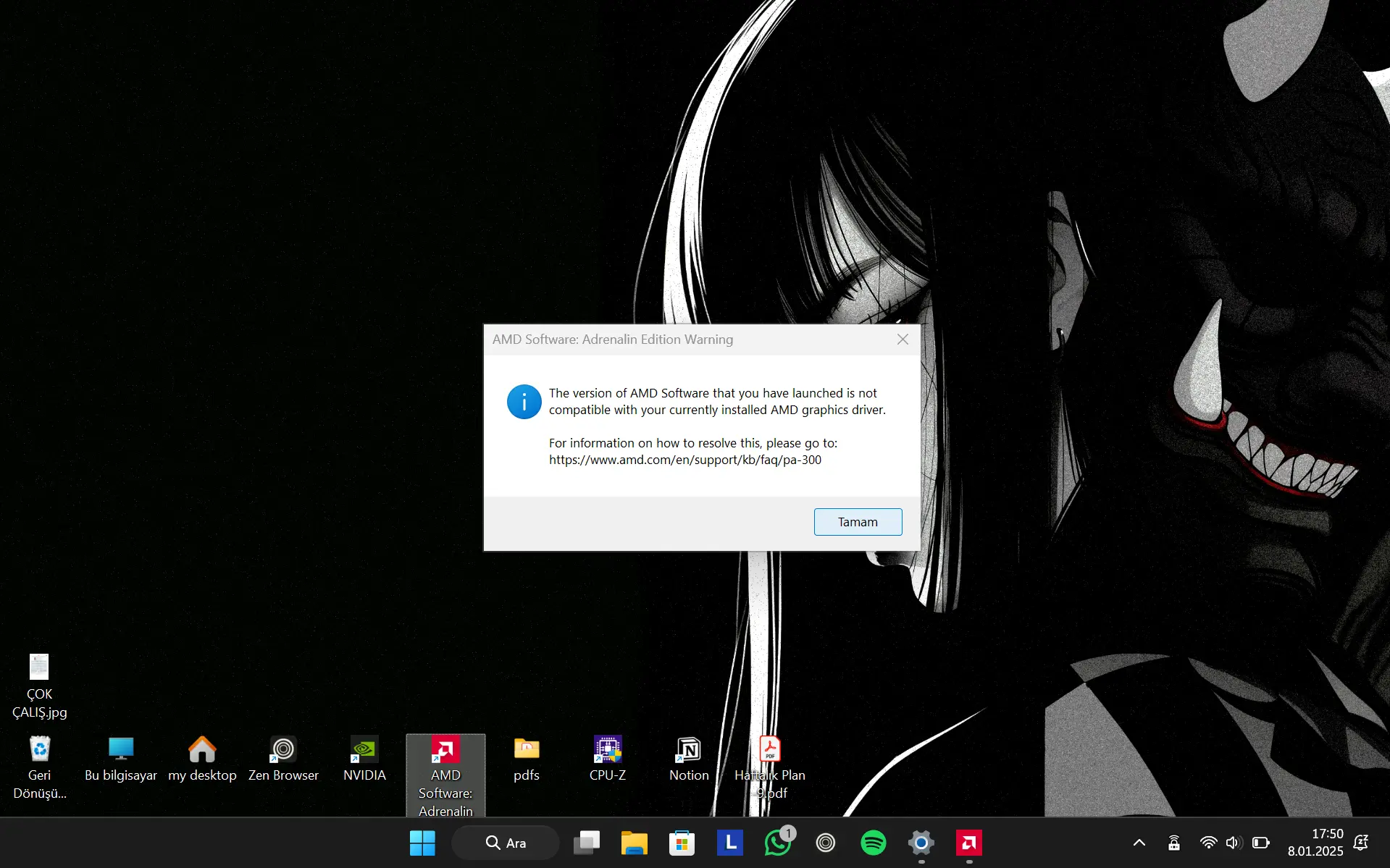The width and height of the screenshot is (1390, 868).
Task: Select the Haftalık Plan PDF file
Action: point(770,767)
